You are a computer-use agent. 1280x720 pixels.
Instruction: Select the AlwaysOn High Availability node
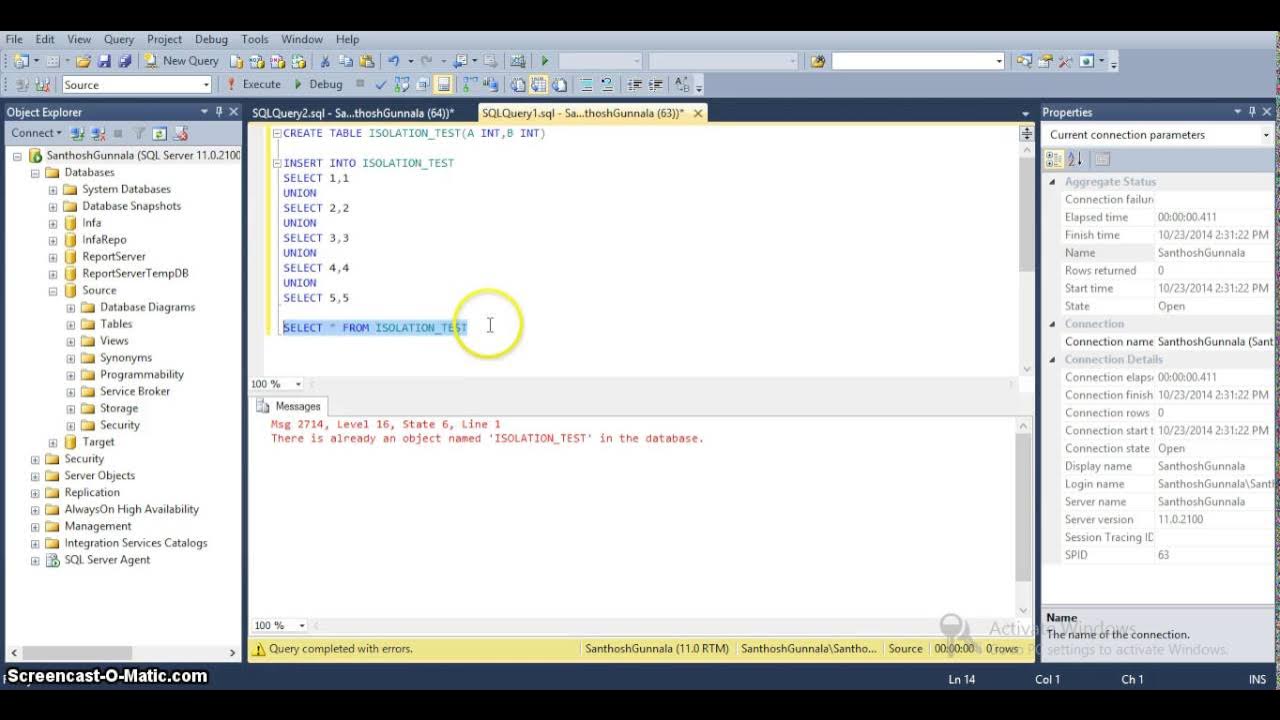coord(131,509)
